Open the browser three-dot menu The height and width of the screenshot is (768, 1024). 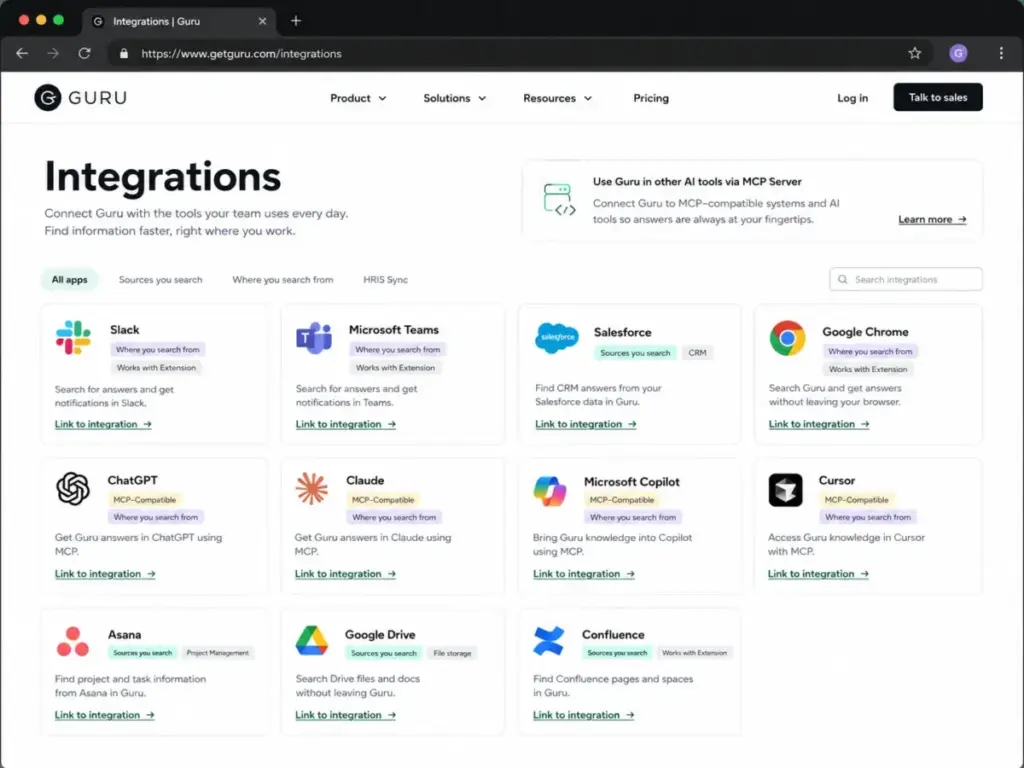click(x=1001, y=54)
